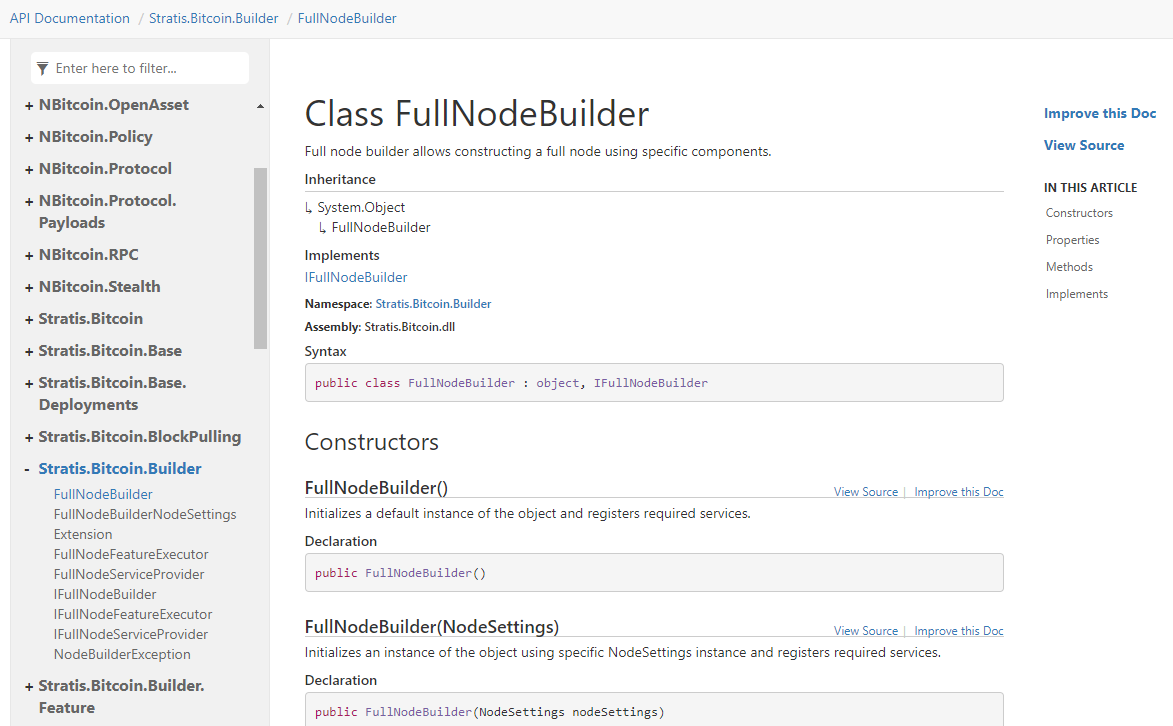1173x726 pixels.
Task: Expand the NBitcoin.Stealth namespace
Action: (28, 288)
